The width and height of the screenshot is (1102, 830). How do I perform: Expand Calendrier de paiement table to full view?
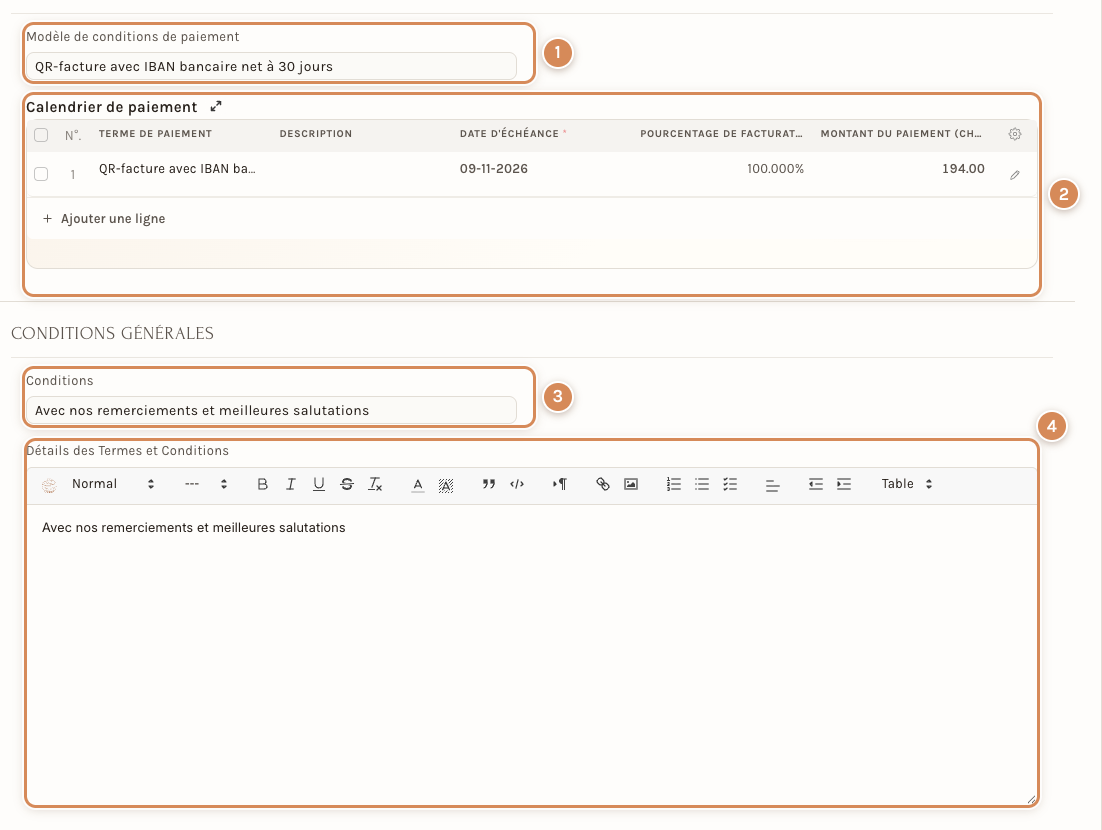pos(216,106)
